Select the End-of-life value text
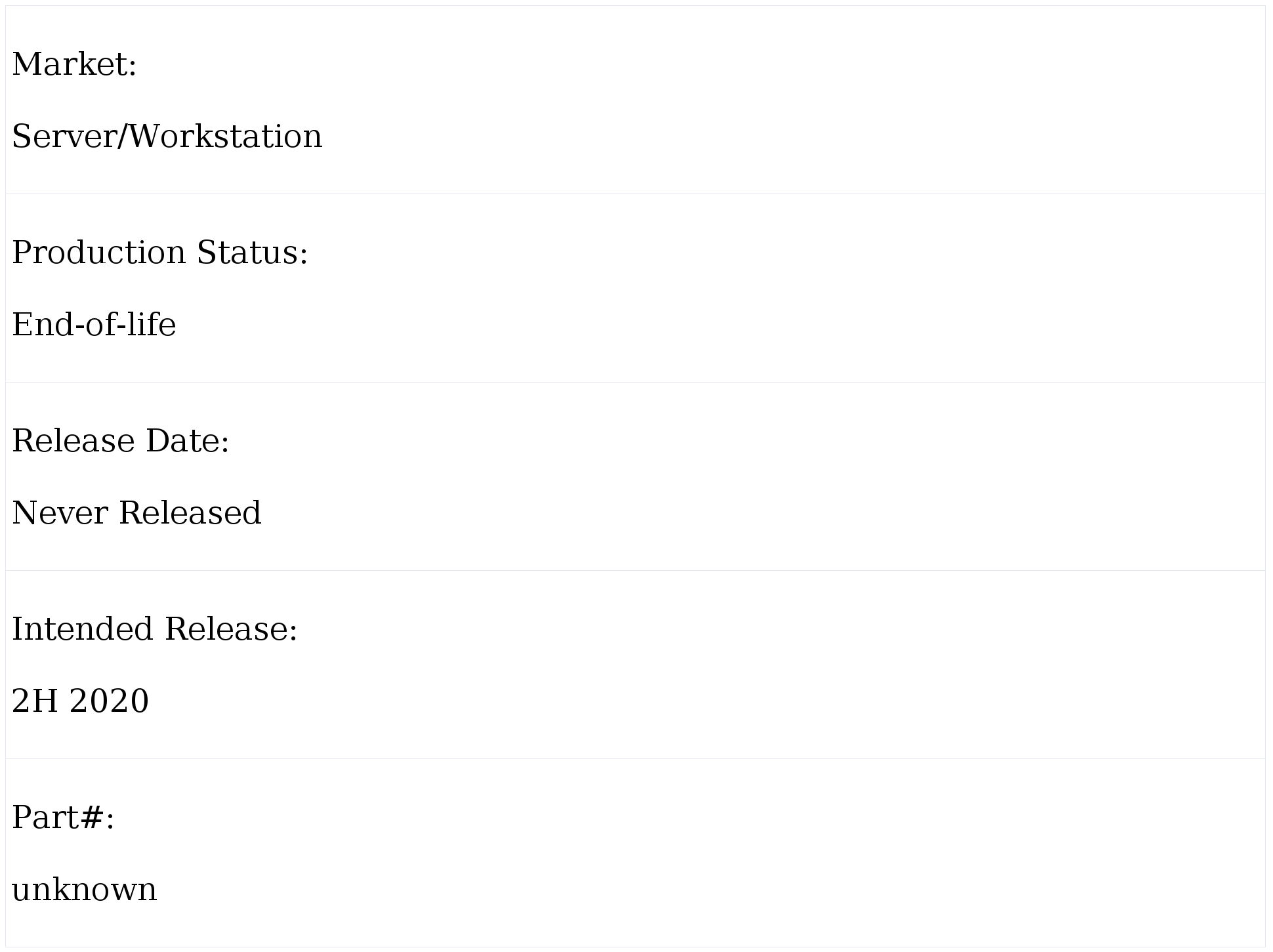 (94, 325)
